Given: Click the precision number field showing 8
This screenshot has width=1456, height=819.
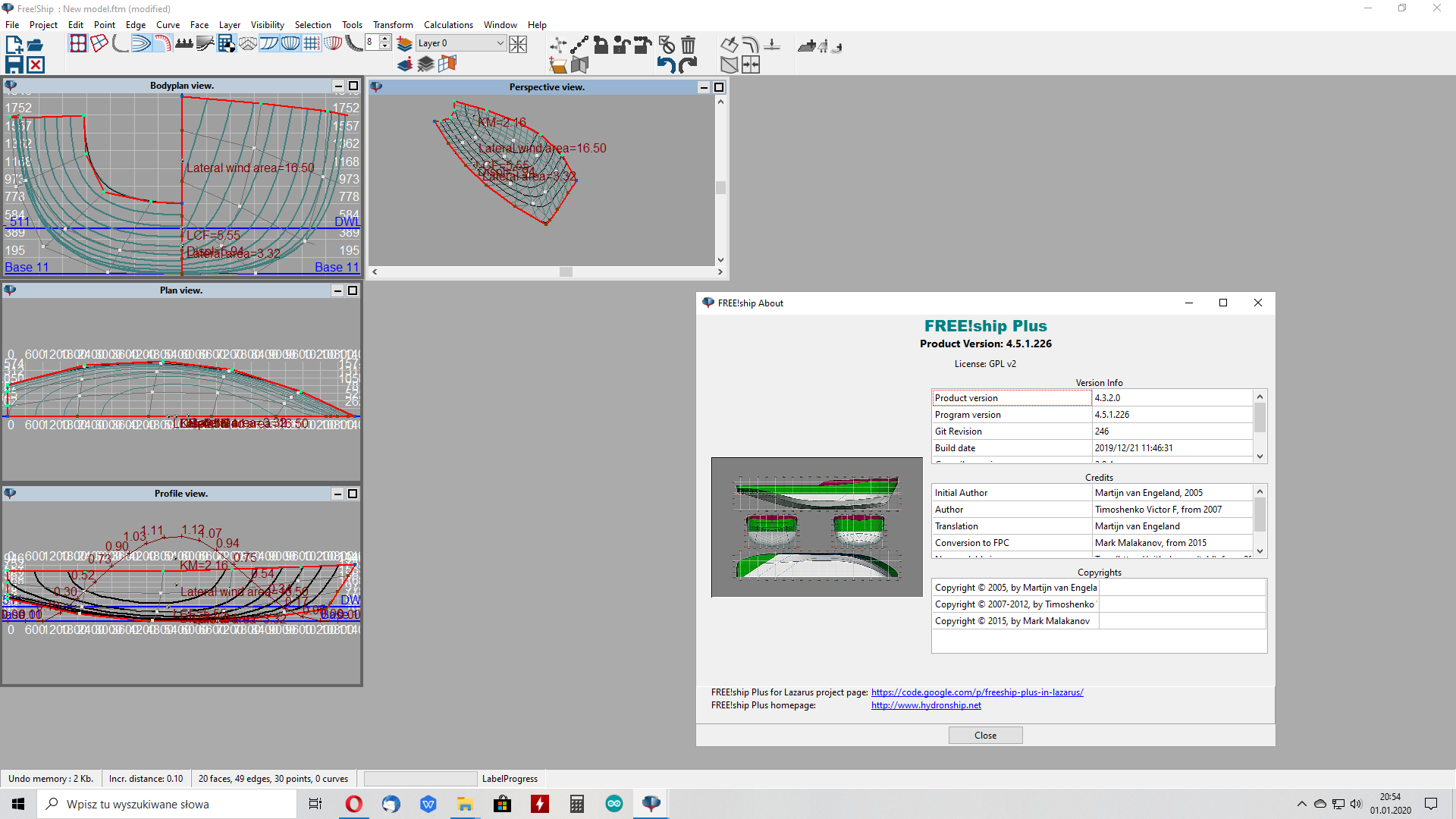Looking at the screenshot, I should click(372, 42).
